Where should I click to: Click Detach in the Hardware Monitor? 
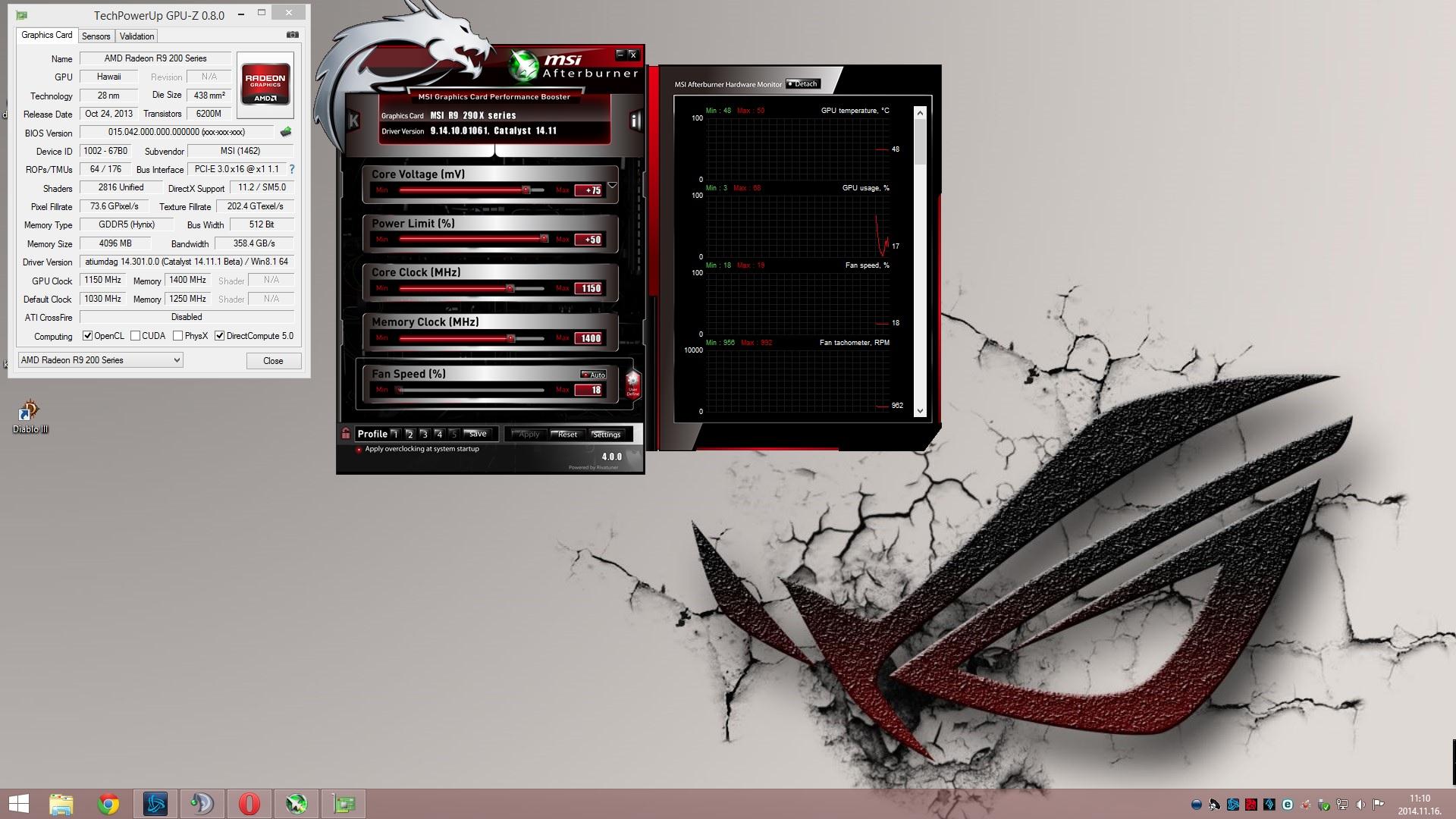click(x=802, y=84)
